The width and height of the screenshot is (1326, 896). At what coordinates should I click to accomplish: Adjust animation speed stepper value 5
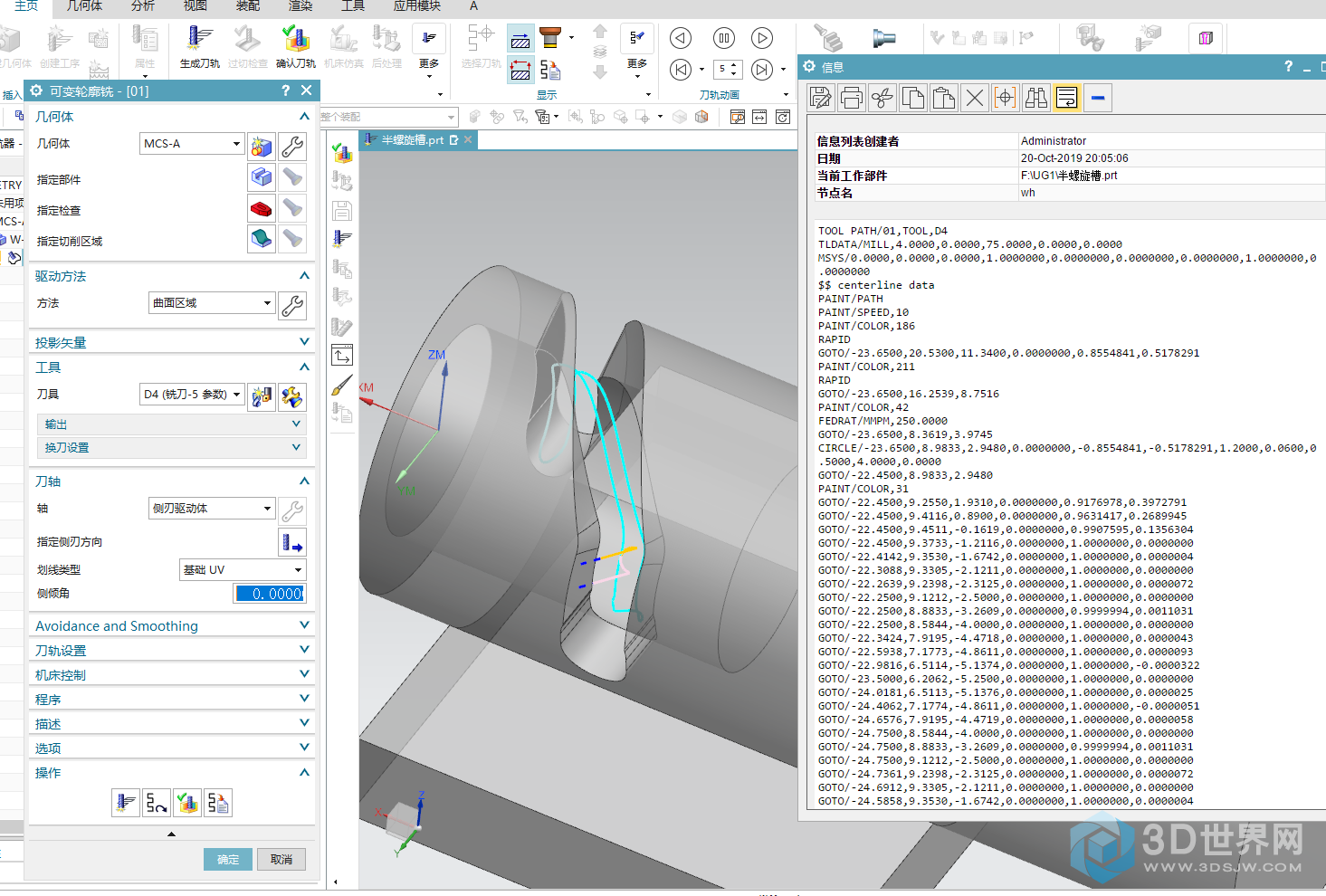pyautogui.click(x=728, y=69)
